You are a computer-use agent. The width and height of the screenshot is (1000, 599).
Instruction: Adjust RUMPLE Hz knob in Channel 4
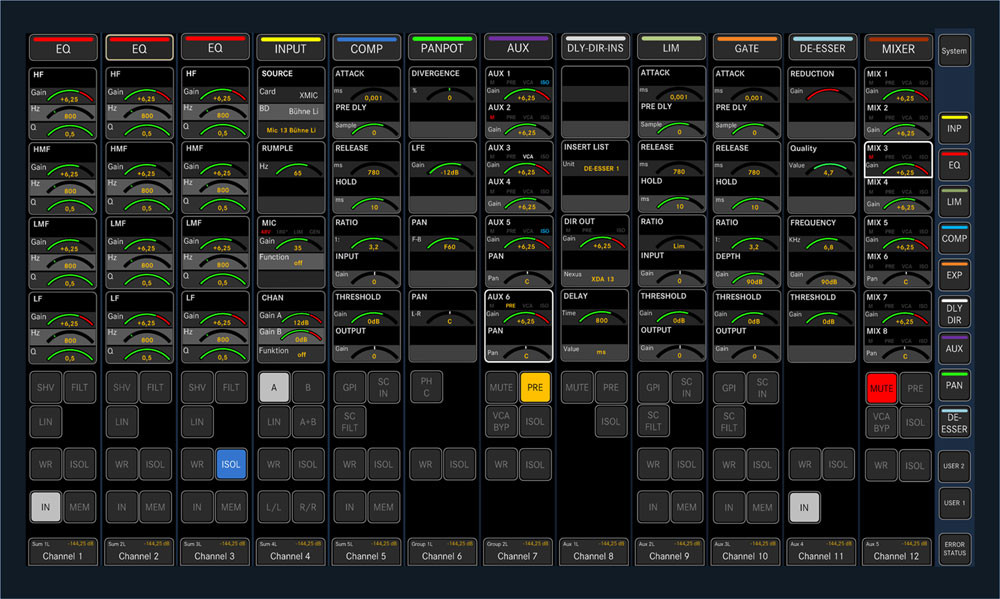tap(298, 169)
